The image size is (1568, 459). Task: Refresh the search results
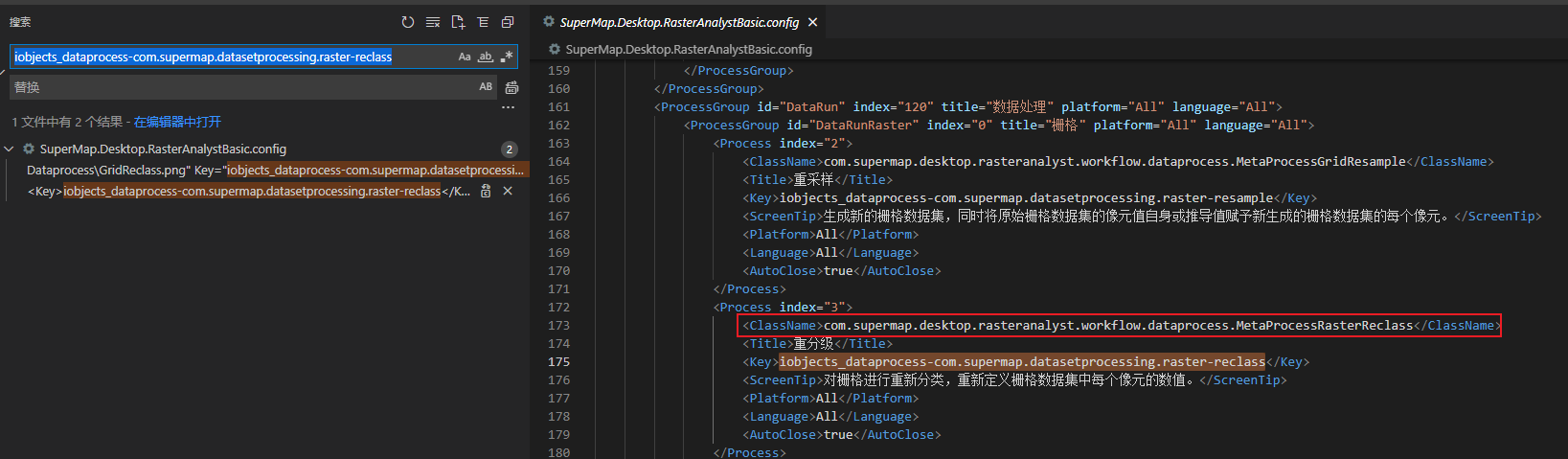pos(408,22)
